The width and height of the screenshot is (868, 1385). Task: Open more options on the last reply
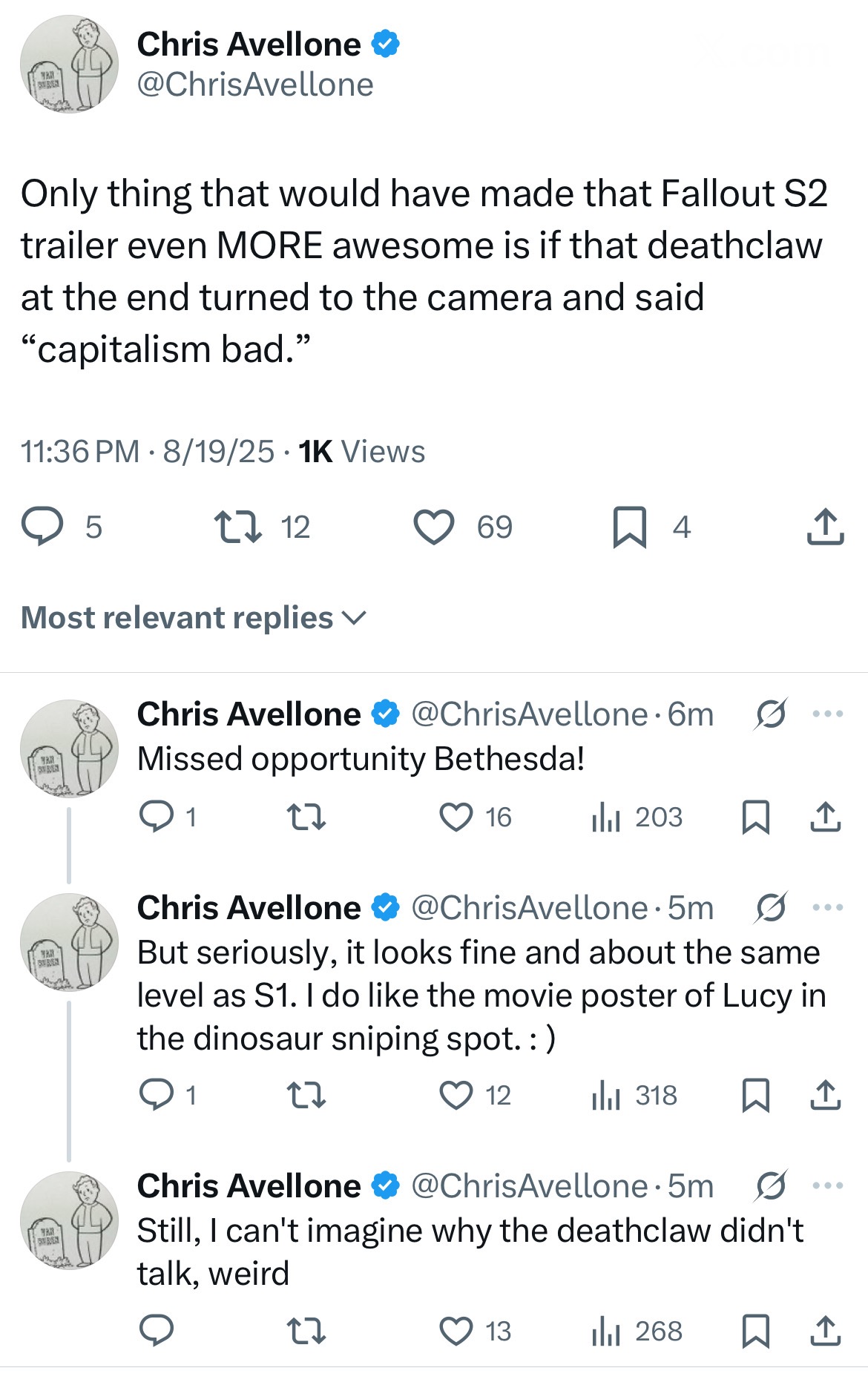click(x=828, y=1185)
